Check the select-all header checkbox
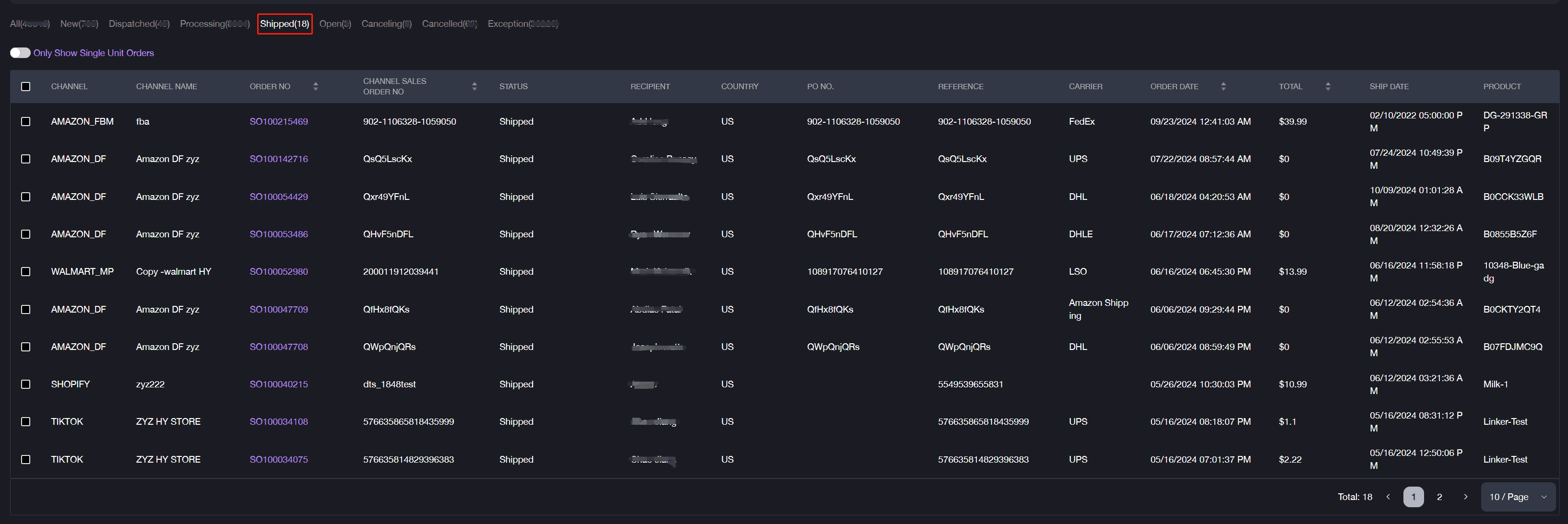1568x524 pixels. pyautogui.click(x=25, y=86)
